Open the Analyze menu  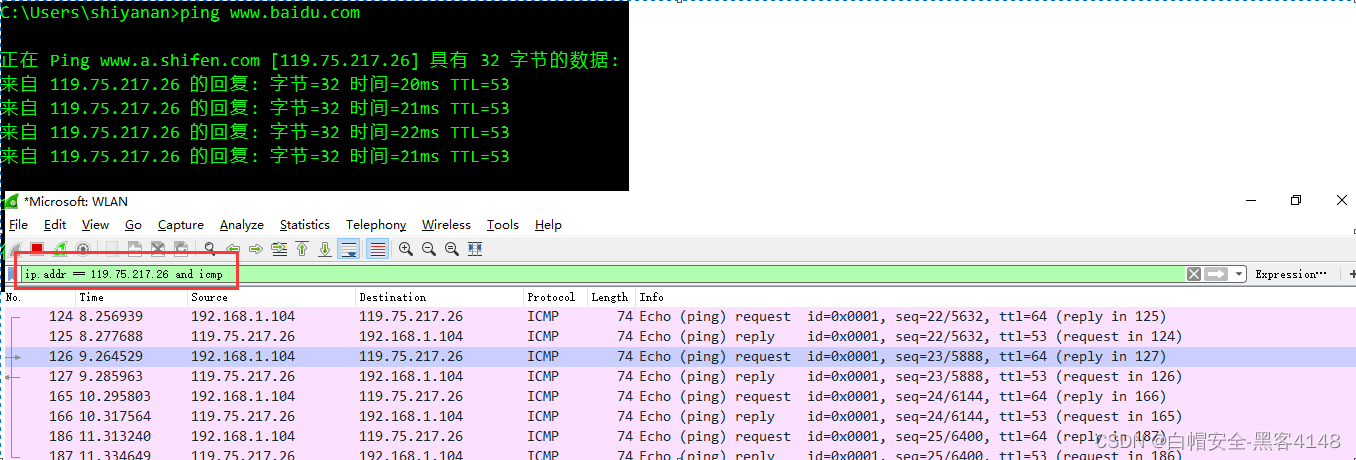tap(241, 225)
